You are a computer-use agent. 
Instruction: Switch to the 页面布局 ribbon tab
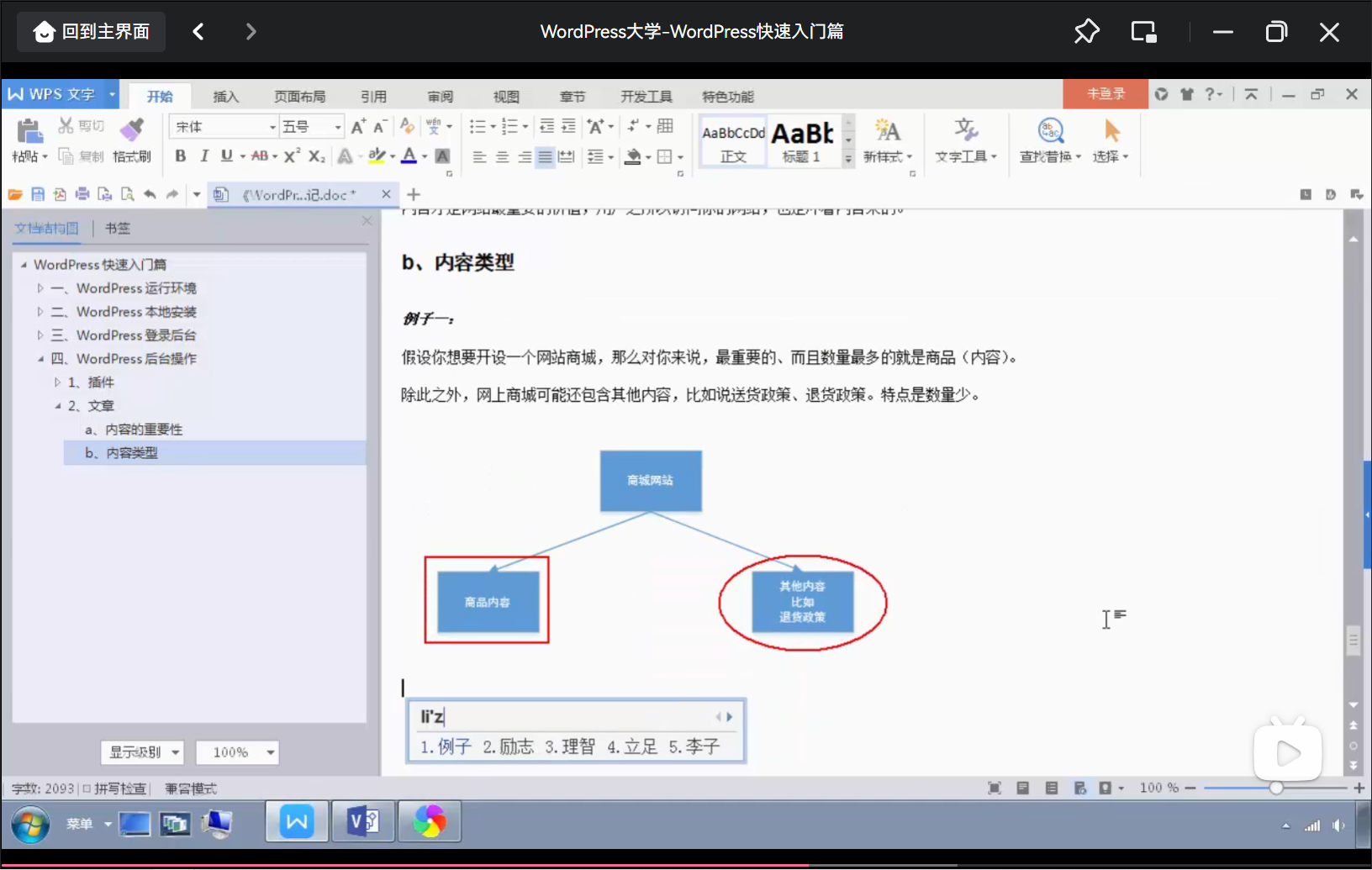click(x=299, y=96)
